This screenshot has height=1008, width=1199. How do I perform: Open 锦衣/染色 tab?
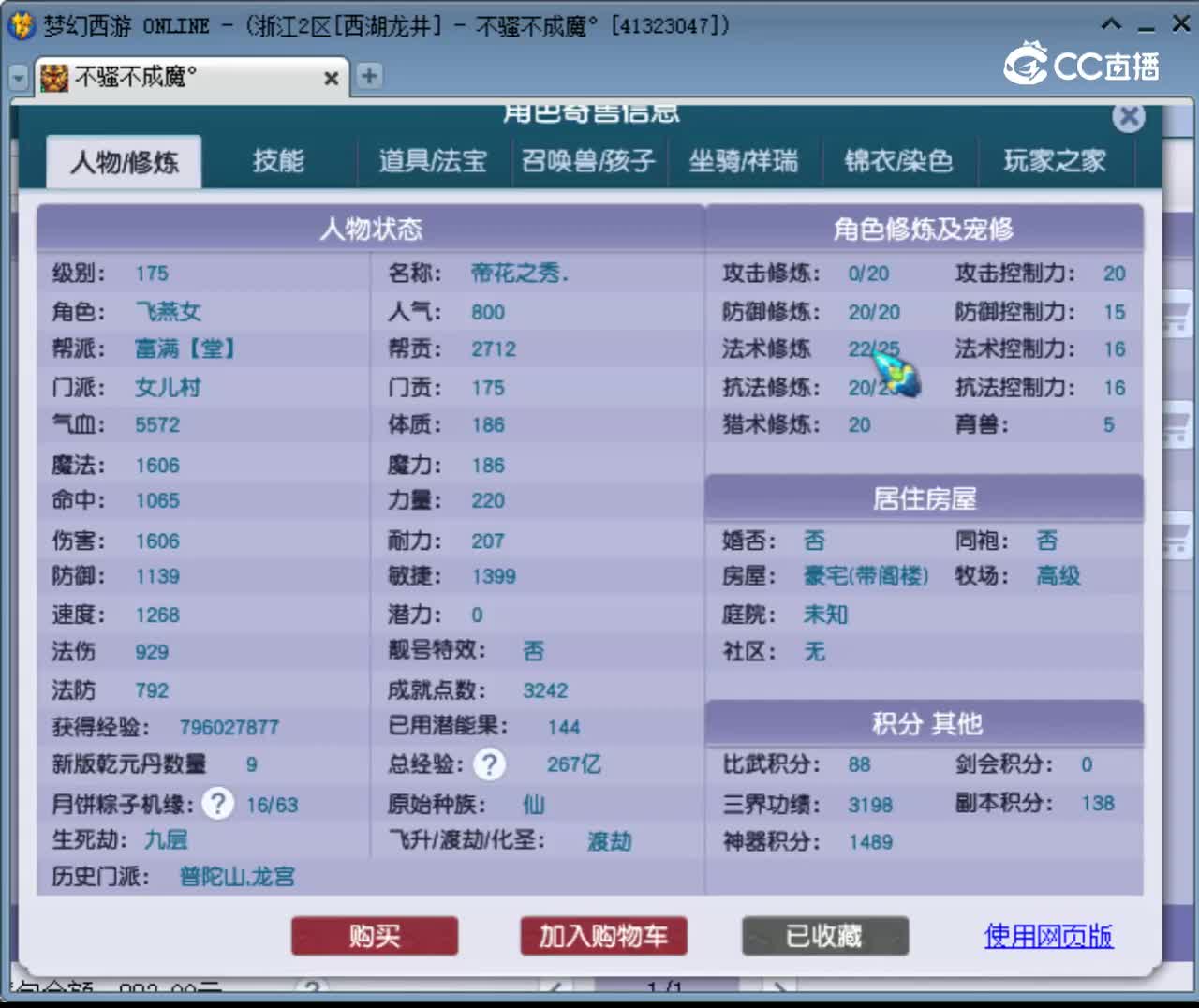[898, 161]
